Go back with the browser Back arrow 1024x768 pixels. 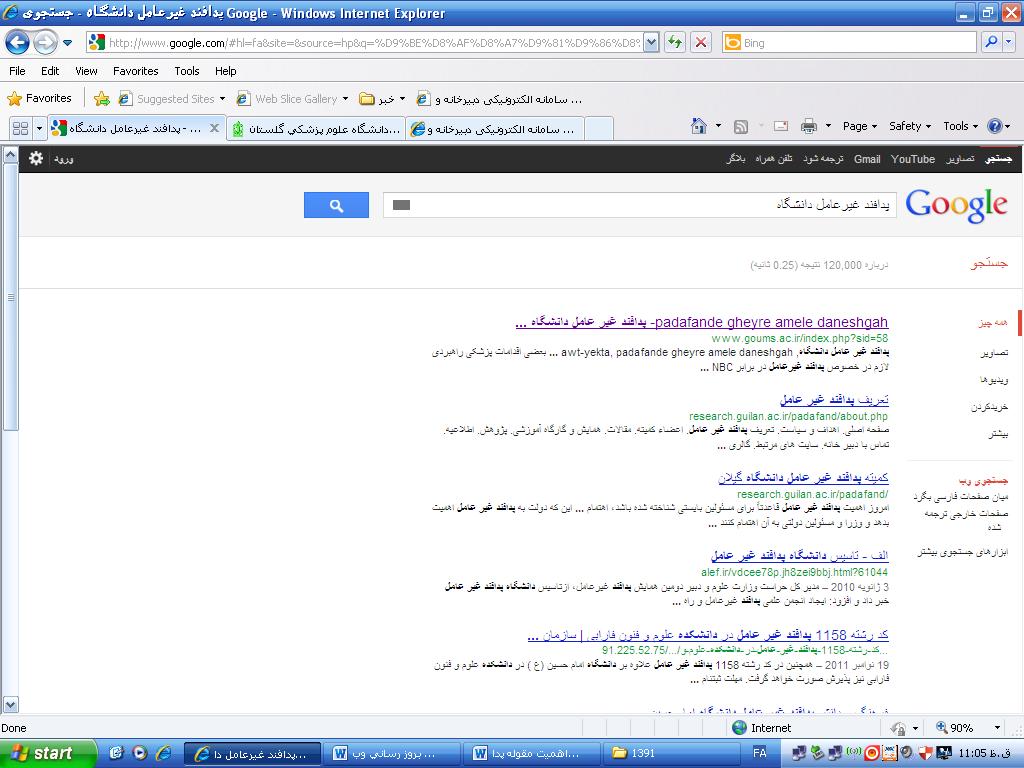click(17, 43)
